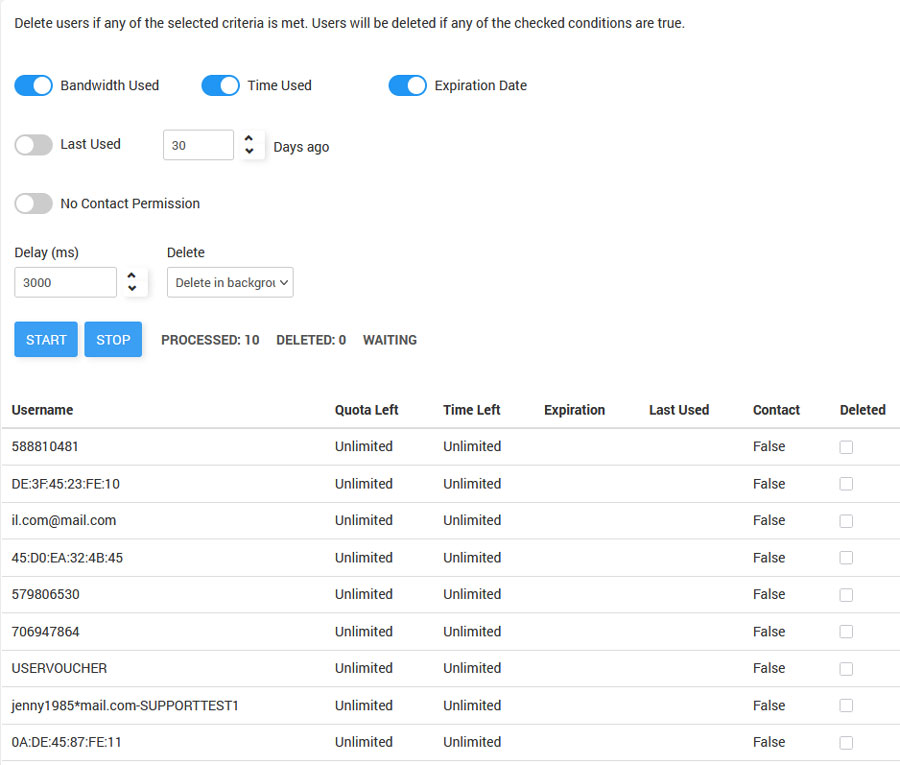
Task: Tick the Deleted checkbox for USERVOUCHER
Action: (846, 669)
